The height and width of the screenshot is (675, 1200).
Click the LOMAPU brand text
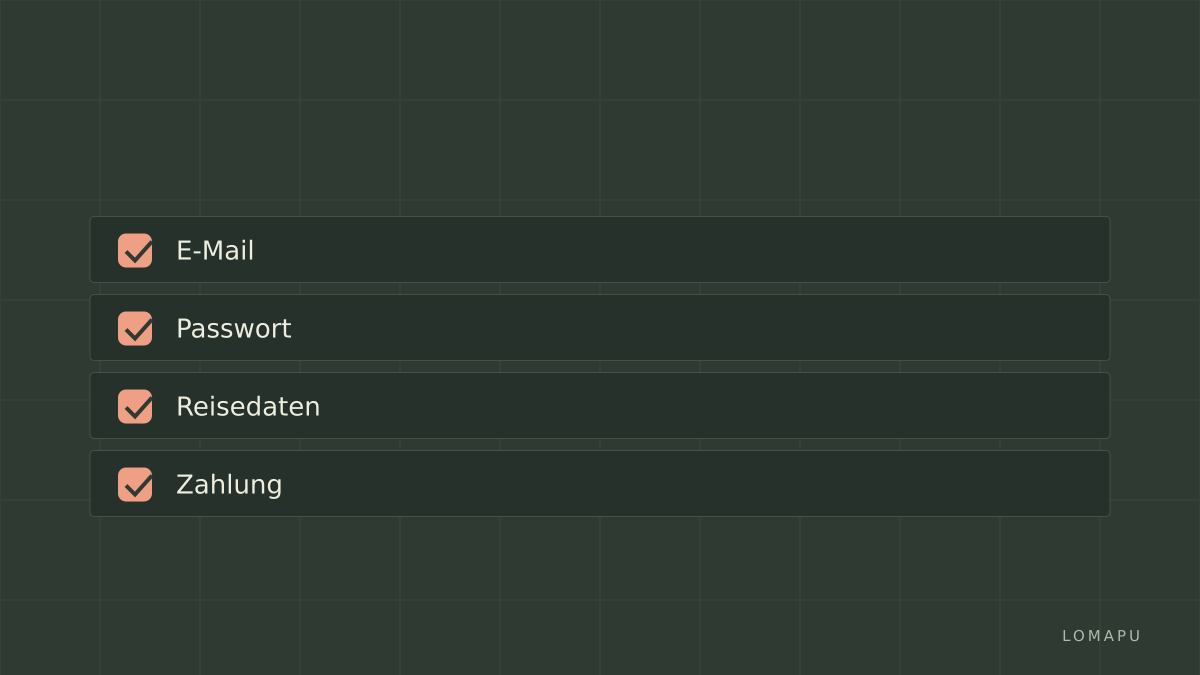point(1101,636)
